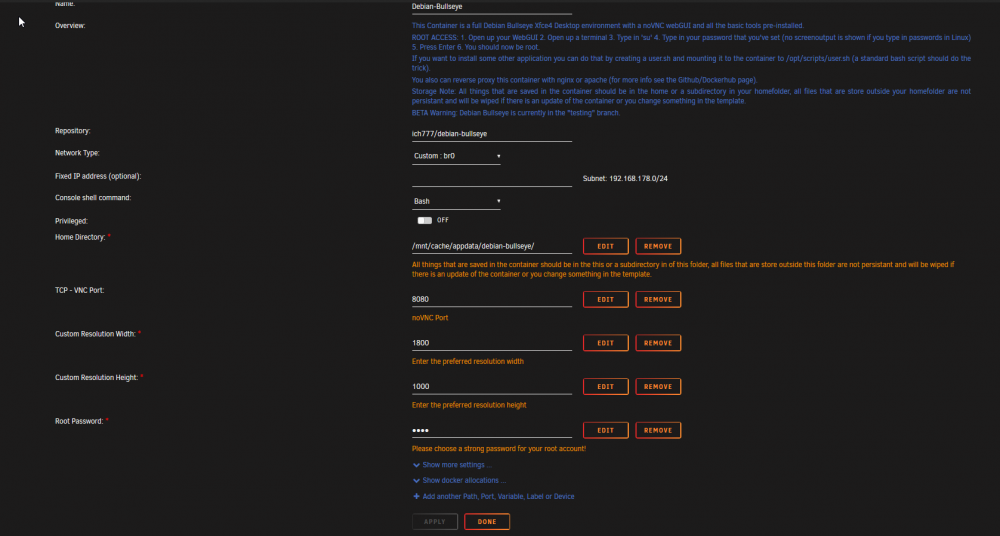Remove the Custom Resolution Width entry
This screenshot has width=1000, height=536.
coord(658,343)
